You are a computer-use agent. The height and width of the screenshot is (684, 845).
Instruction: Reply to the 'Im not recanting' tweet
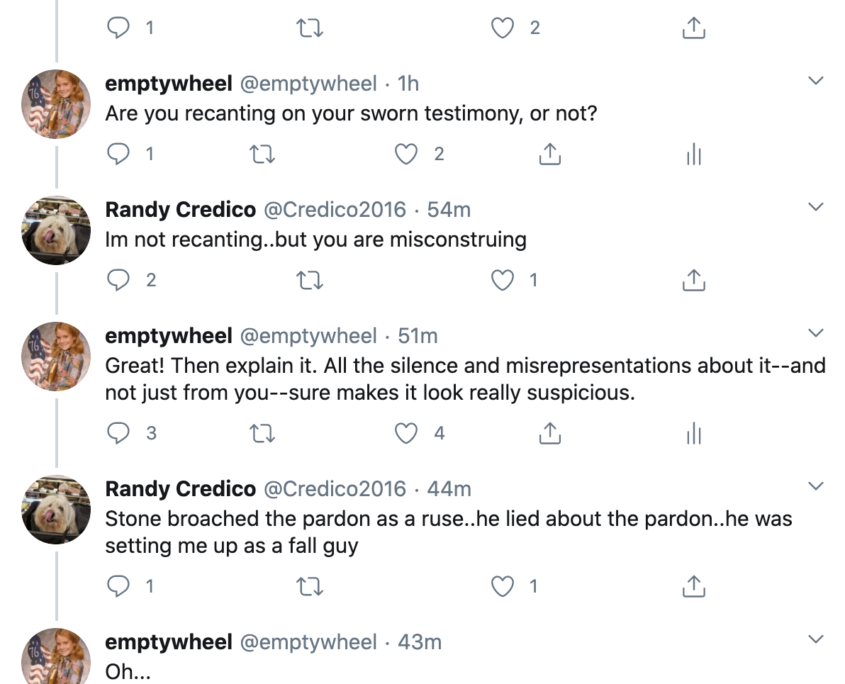(x=118, y=280)
